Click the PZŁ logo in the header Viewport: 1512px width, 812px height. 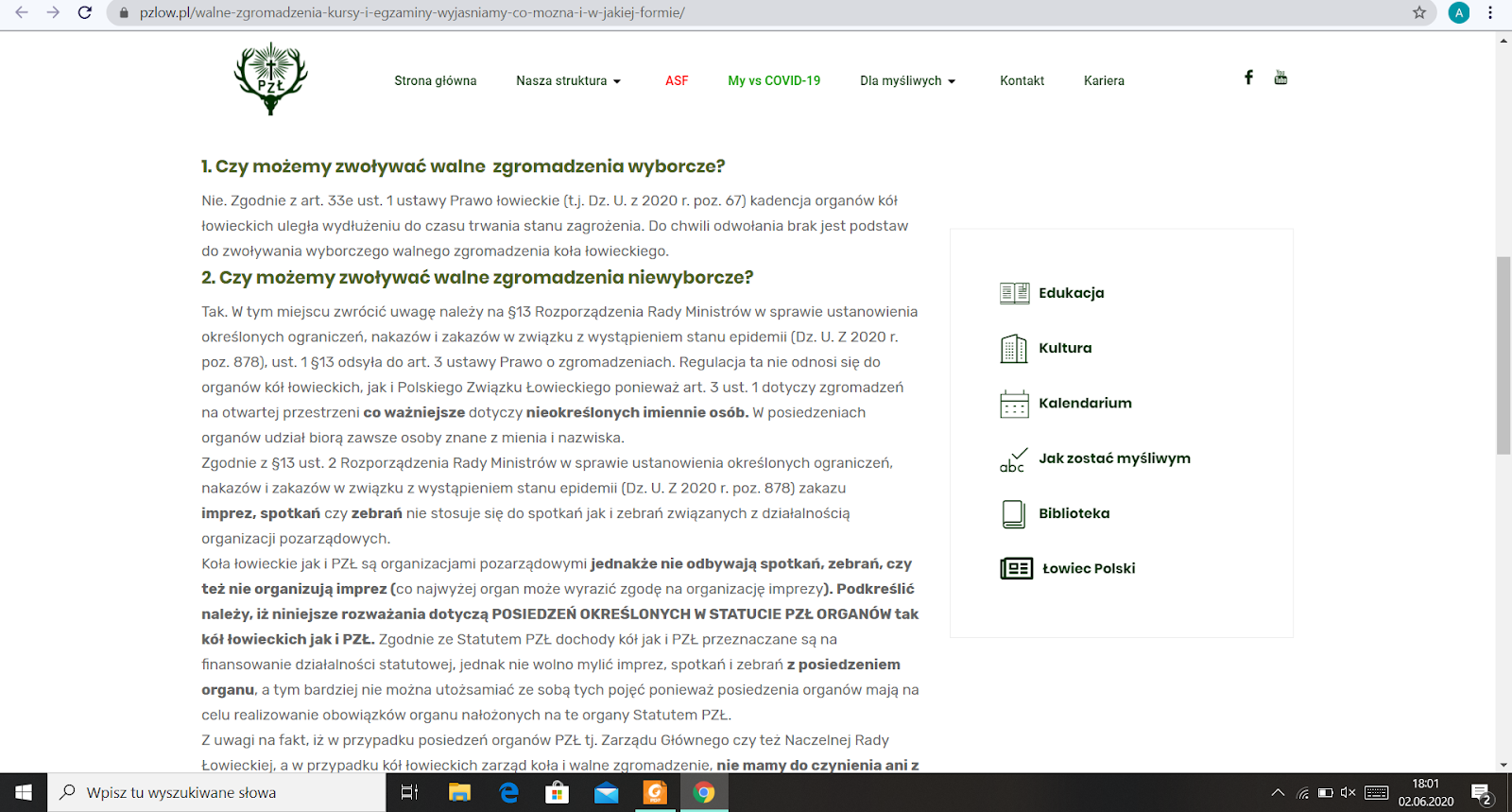(271, 78)
